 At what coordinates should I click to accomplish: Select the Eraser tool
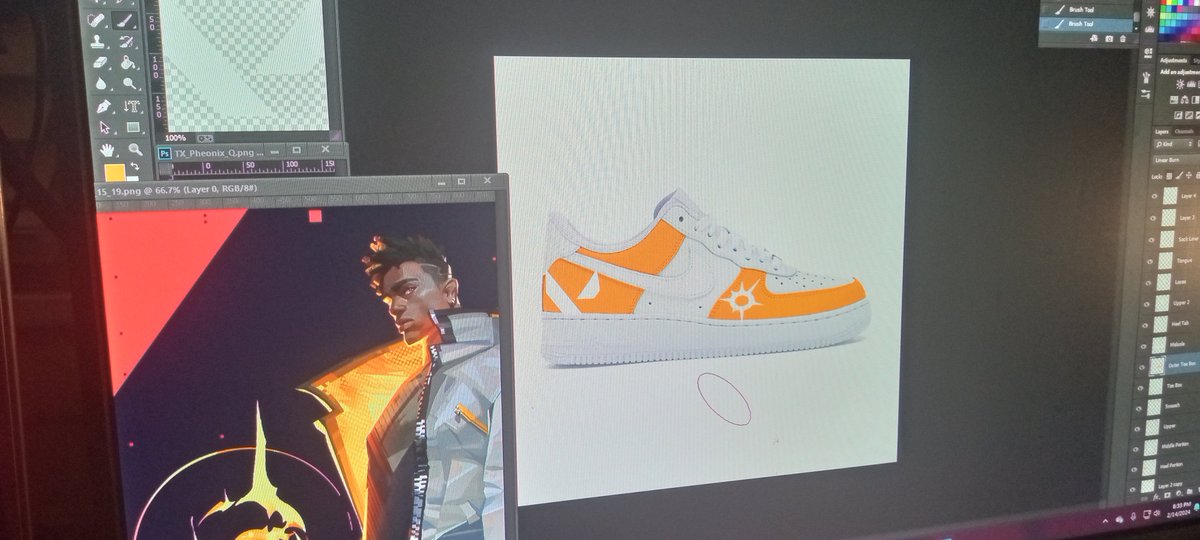[x=99, y=62]
